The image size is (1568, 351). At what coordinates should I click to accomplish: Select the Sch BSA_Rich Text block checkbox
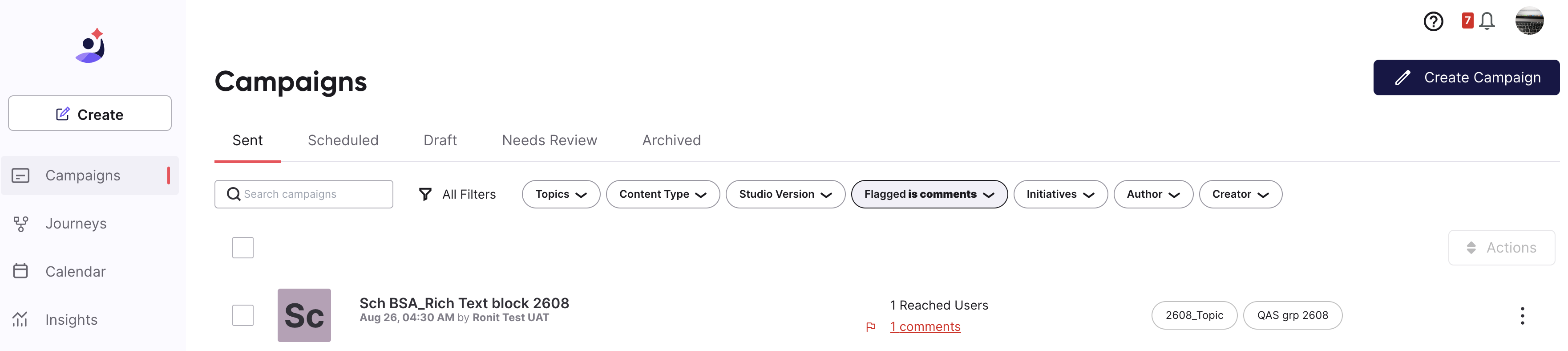243,316
